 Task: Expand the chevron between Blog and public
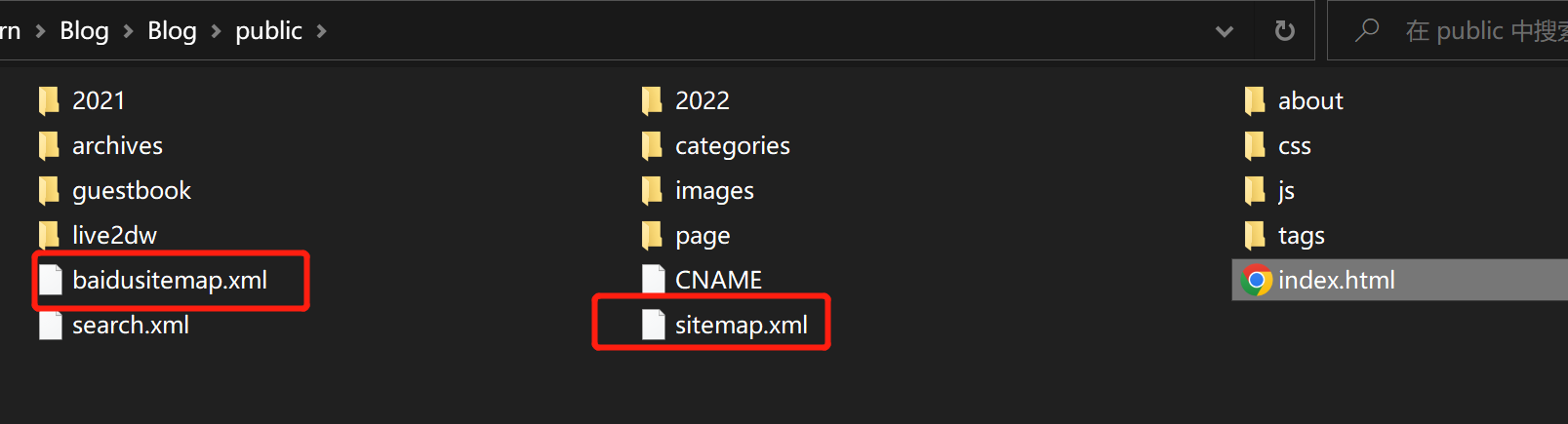216,31
